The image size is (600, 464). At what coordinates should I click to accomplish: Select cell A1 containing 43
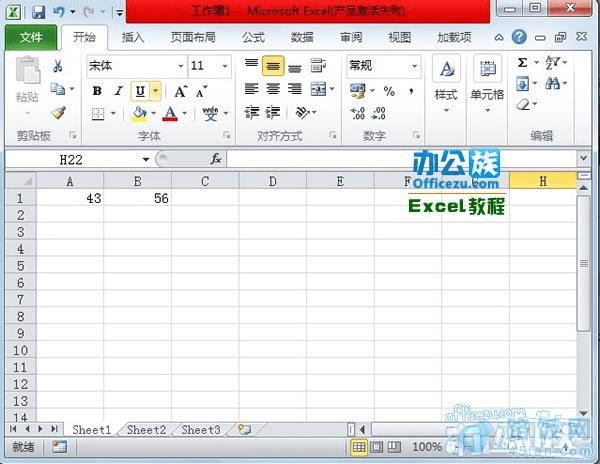coord(70,198)
